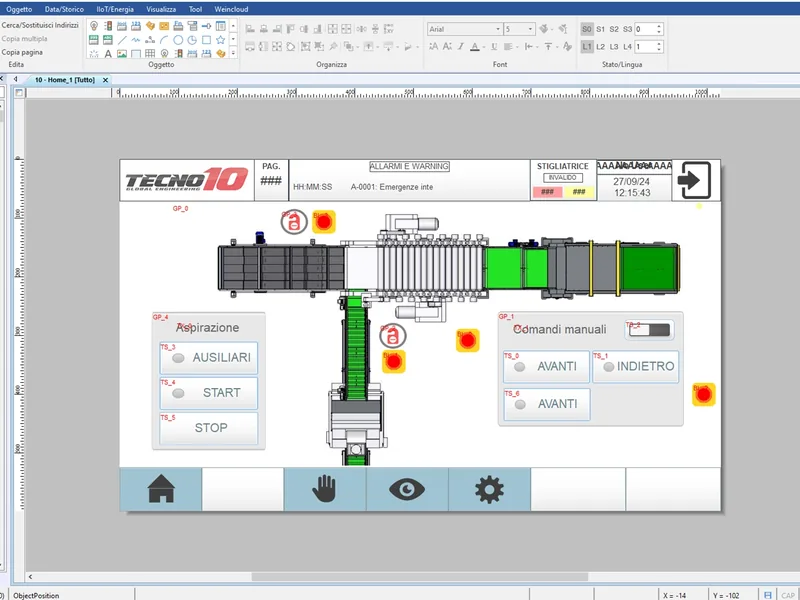
Task: Click Cerca/Sostituisci Indirizzi
Action: click(40, 25)
